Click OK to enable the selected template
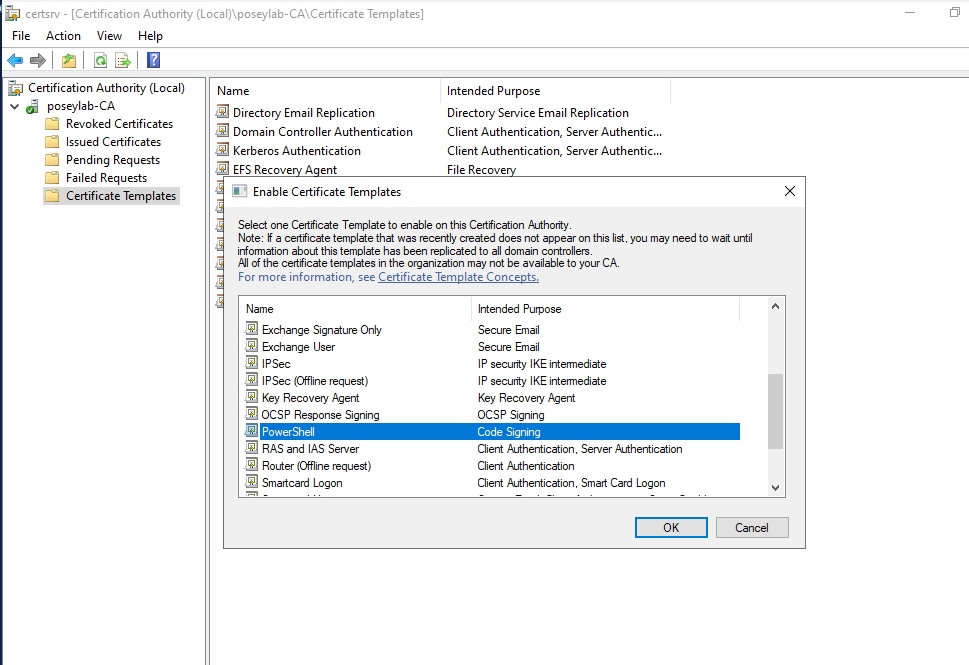 (x=670, y=527)
